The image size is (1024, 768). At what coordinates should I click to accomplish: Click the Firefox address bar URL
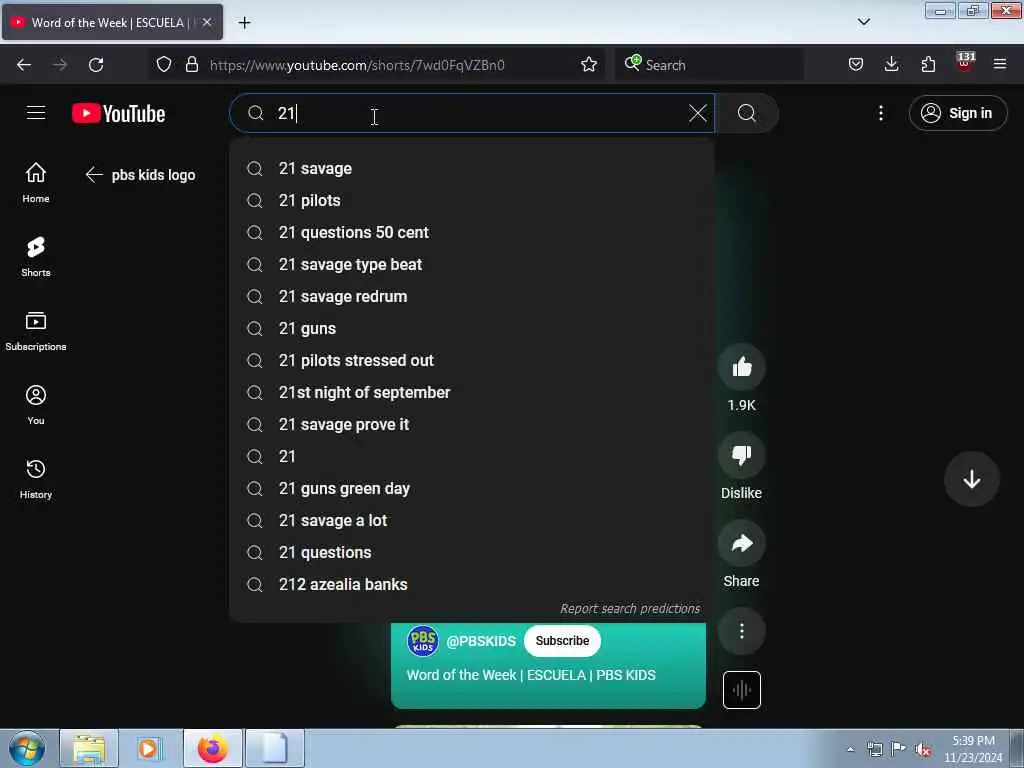point(357,65)
